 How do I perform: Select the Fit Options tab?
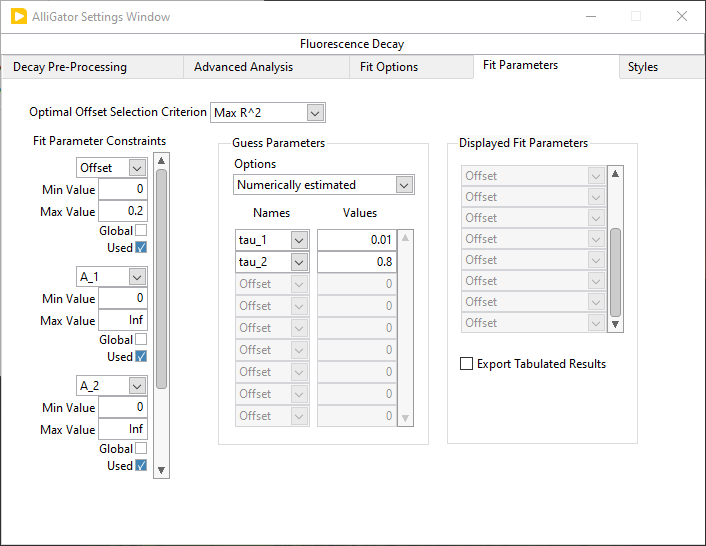[411, 67]
